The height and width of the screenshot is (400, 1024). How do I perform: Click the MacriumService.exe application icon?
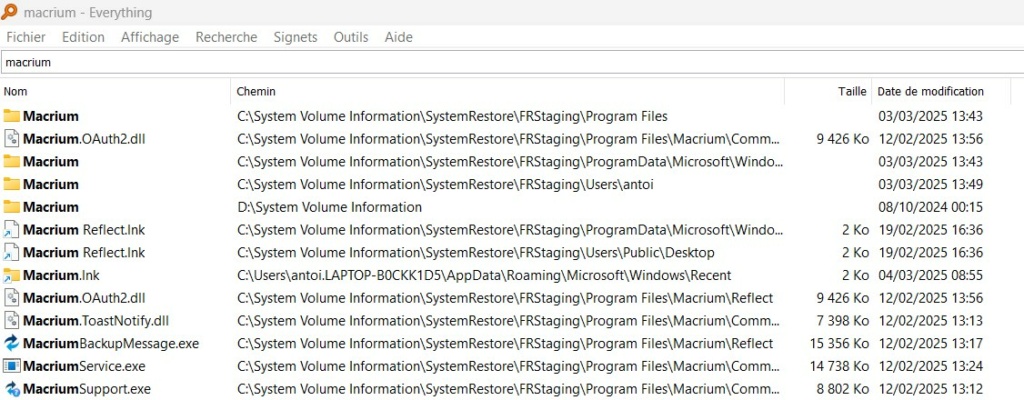tap(12, 366)
